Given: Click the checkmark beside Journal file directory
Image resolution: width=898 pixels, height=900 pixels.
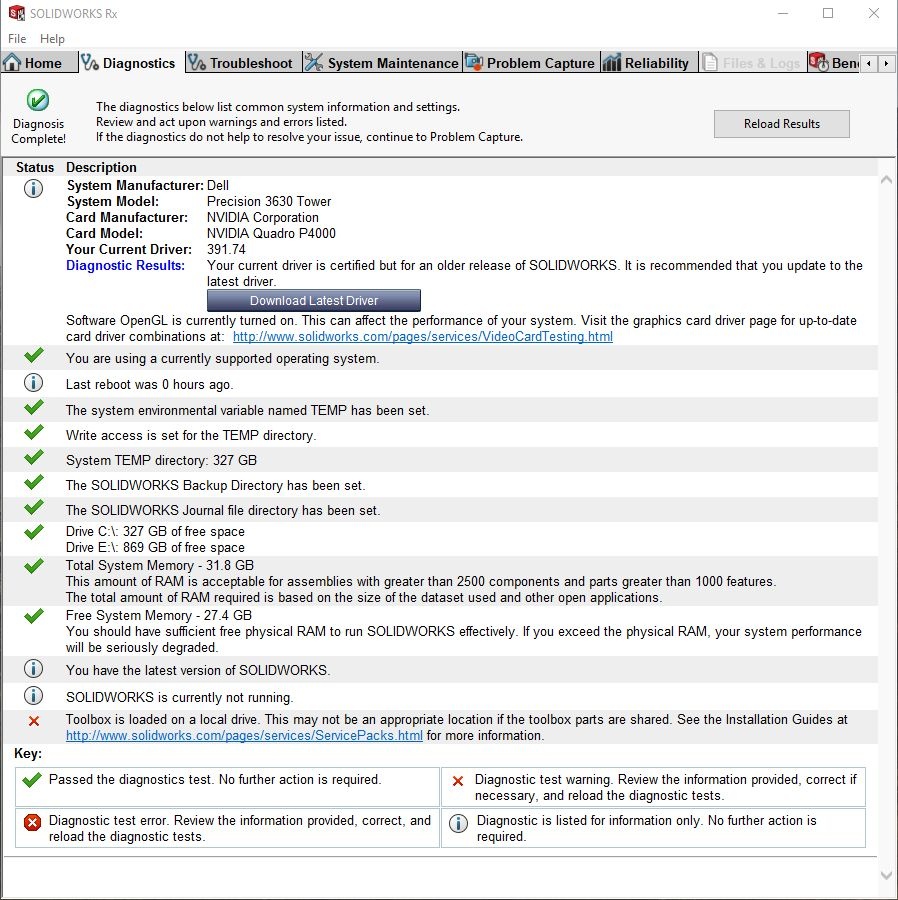Looking at the screenshot, I should tap(34, 507).
